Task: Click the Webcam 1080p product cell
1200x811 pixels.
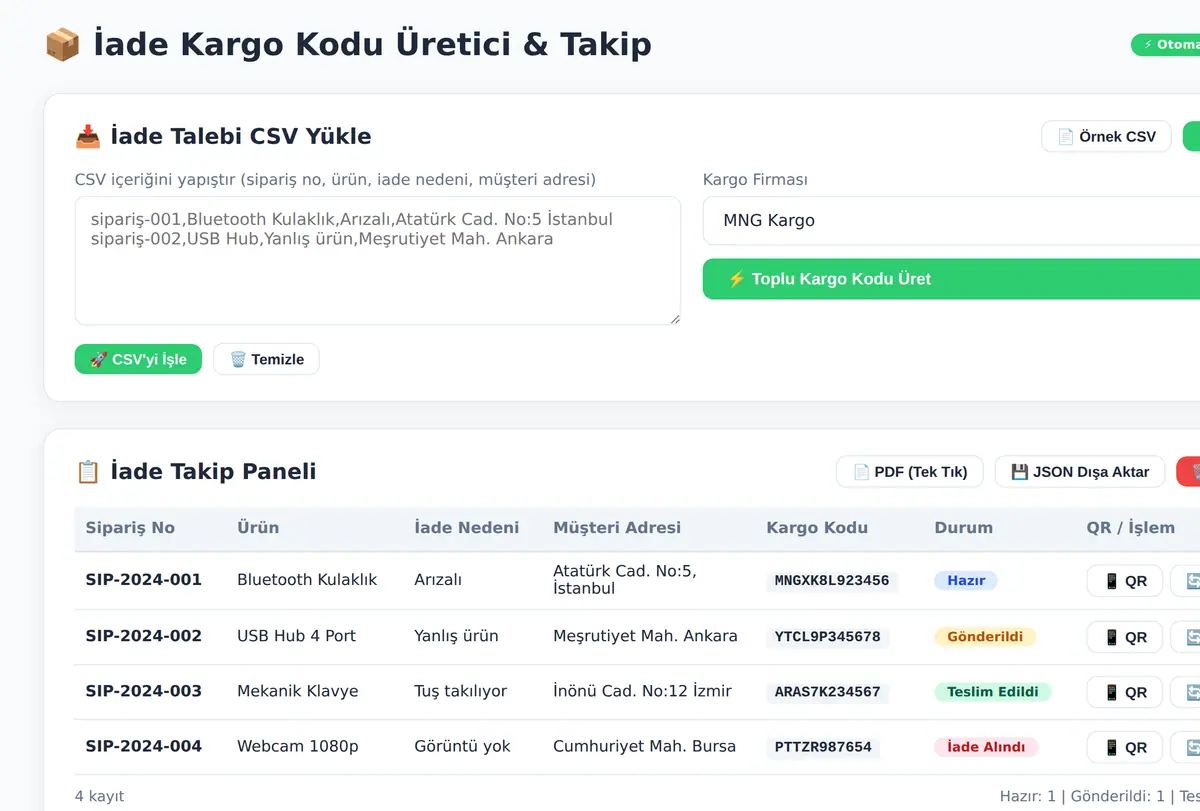Action: click(x=297, y=746)
